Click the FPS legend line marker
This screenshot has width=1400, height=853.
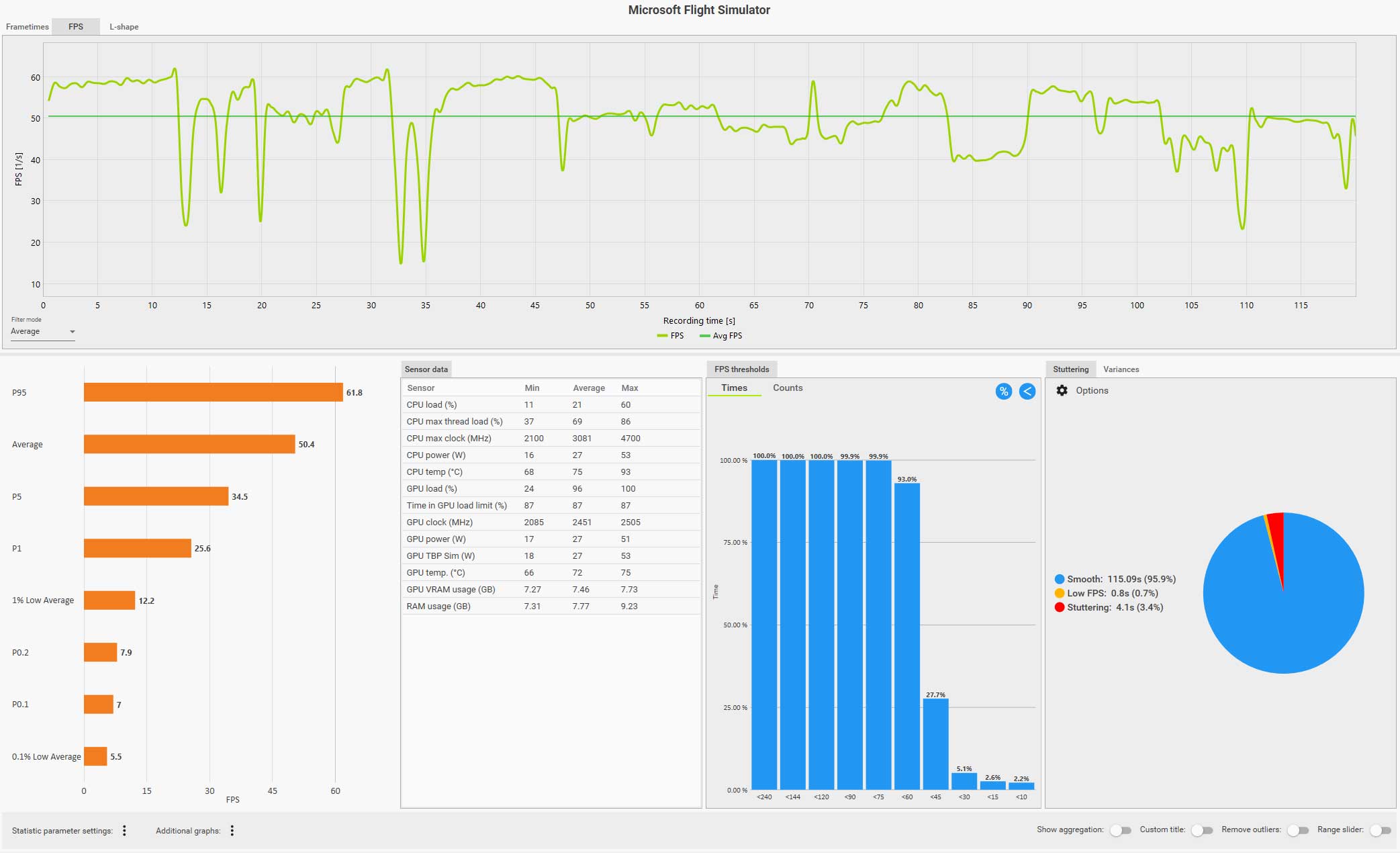662,336
